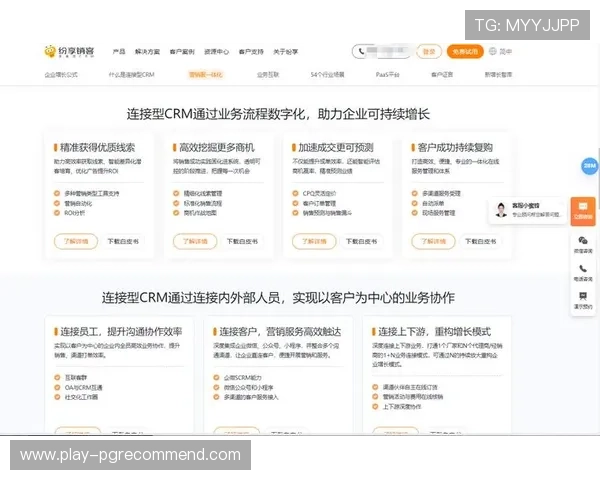Viewport: 600px width, 480px height.
Task: Click 下载白皮书 under 客户成功持续复购
Action: tap(481, 242)
